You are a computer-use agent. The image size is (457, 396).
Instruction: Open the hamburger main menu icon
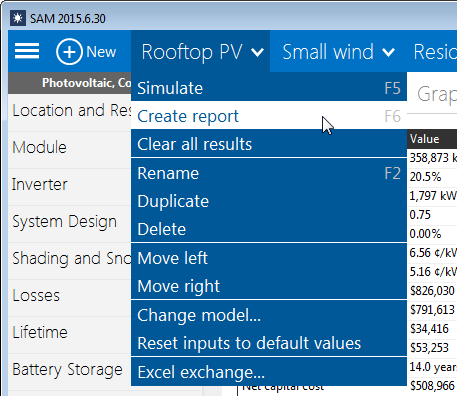pos(27,51)
